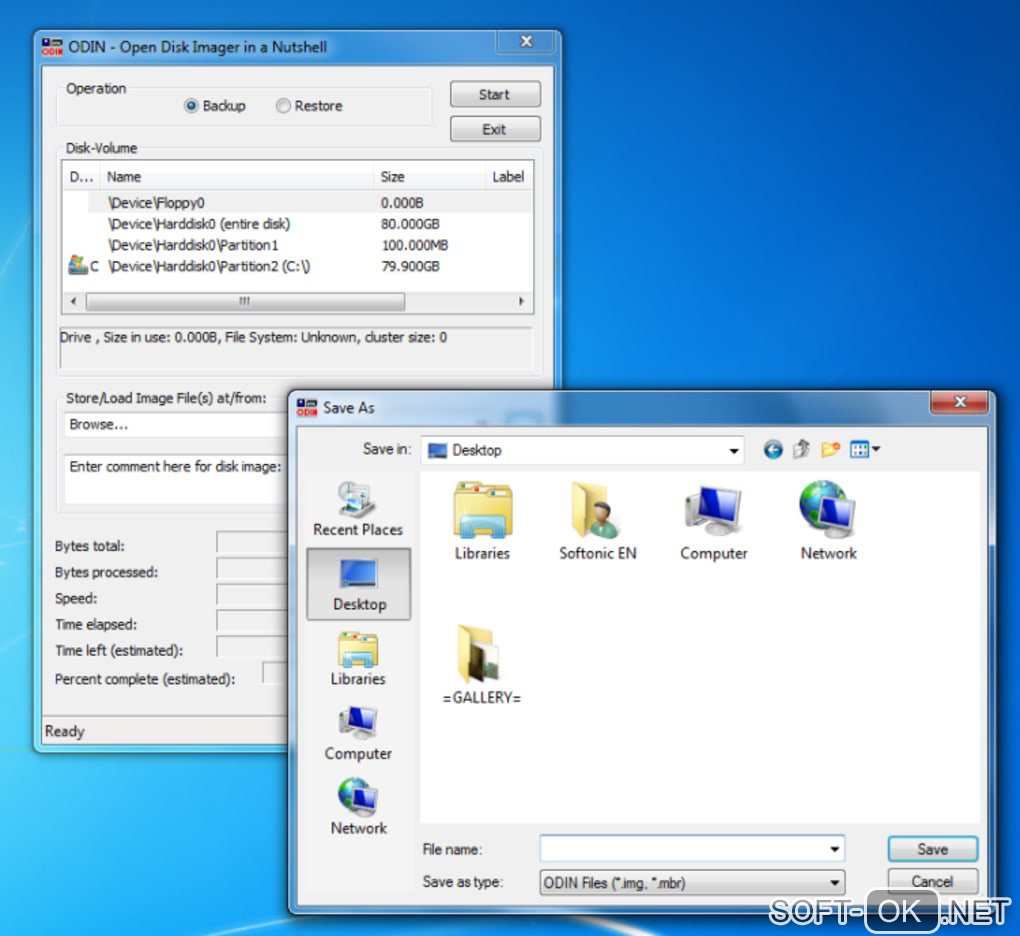Select Harddisk0 Partition2 (C:\) volume row
The image size is (1020, 936).
(298, 266)
